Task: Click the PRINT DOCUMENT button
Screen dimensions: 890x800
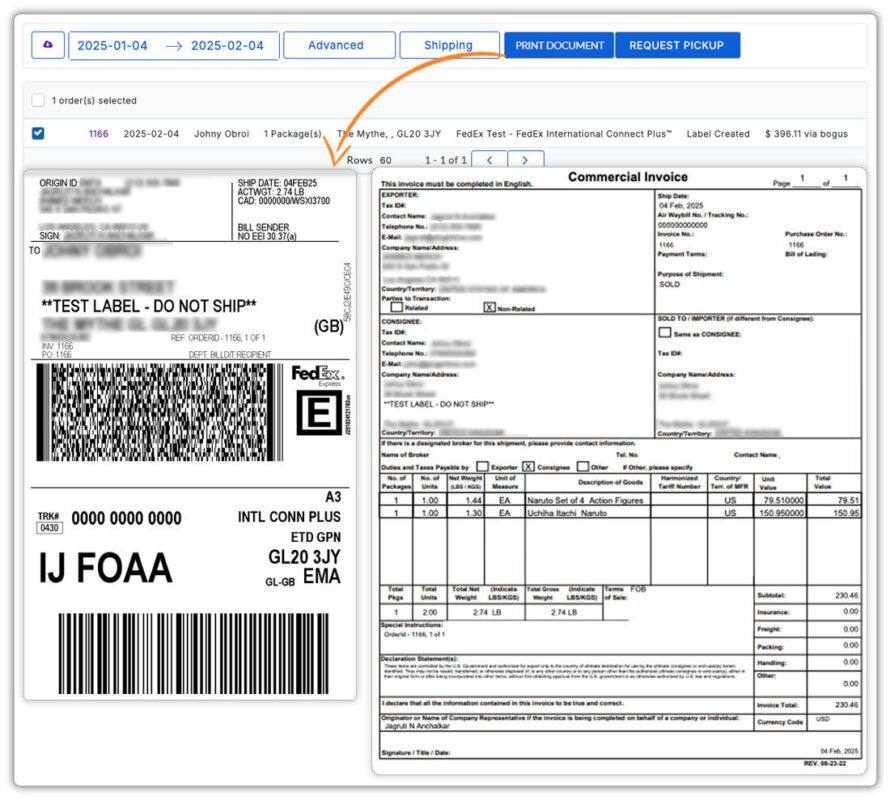Action: (x=559, y=45)
